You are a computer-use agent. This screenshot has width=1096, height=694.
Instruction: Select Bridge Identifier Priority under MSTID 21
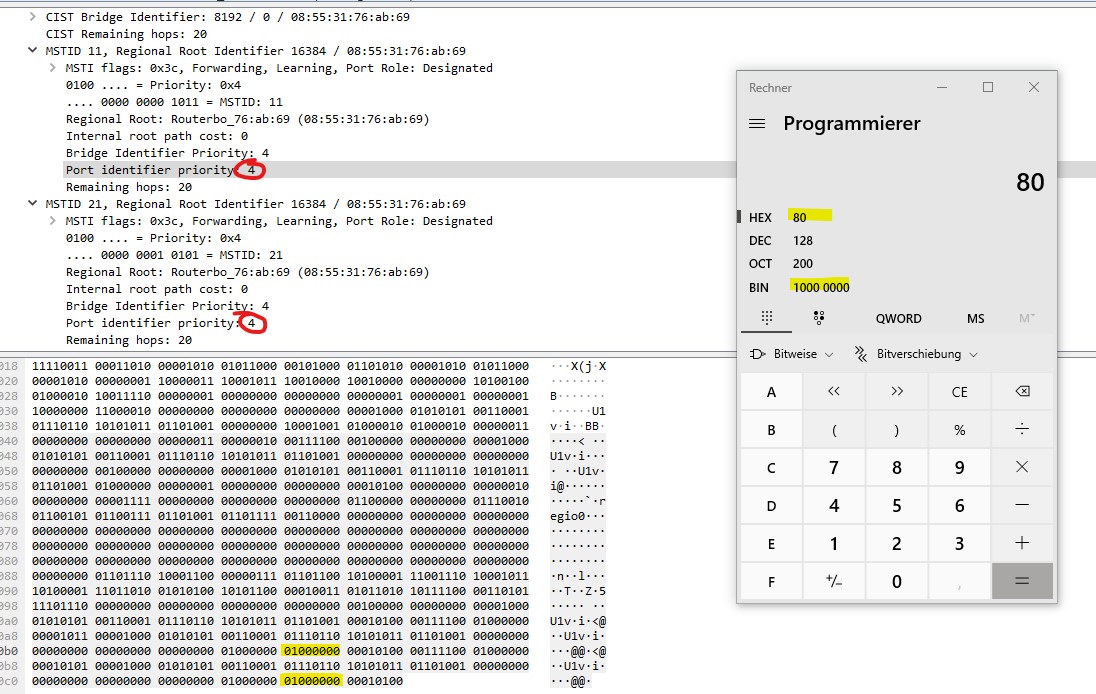167,306
